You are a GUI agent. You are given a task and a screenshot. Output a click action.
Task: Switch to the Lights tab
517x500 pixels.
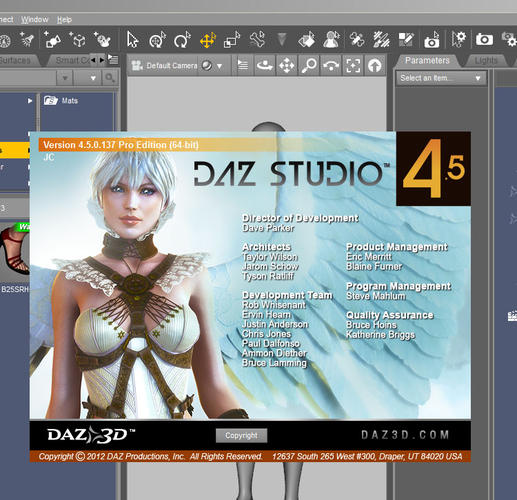coord(486,60)
